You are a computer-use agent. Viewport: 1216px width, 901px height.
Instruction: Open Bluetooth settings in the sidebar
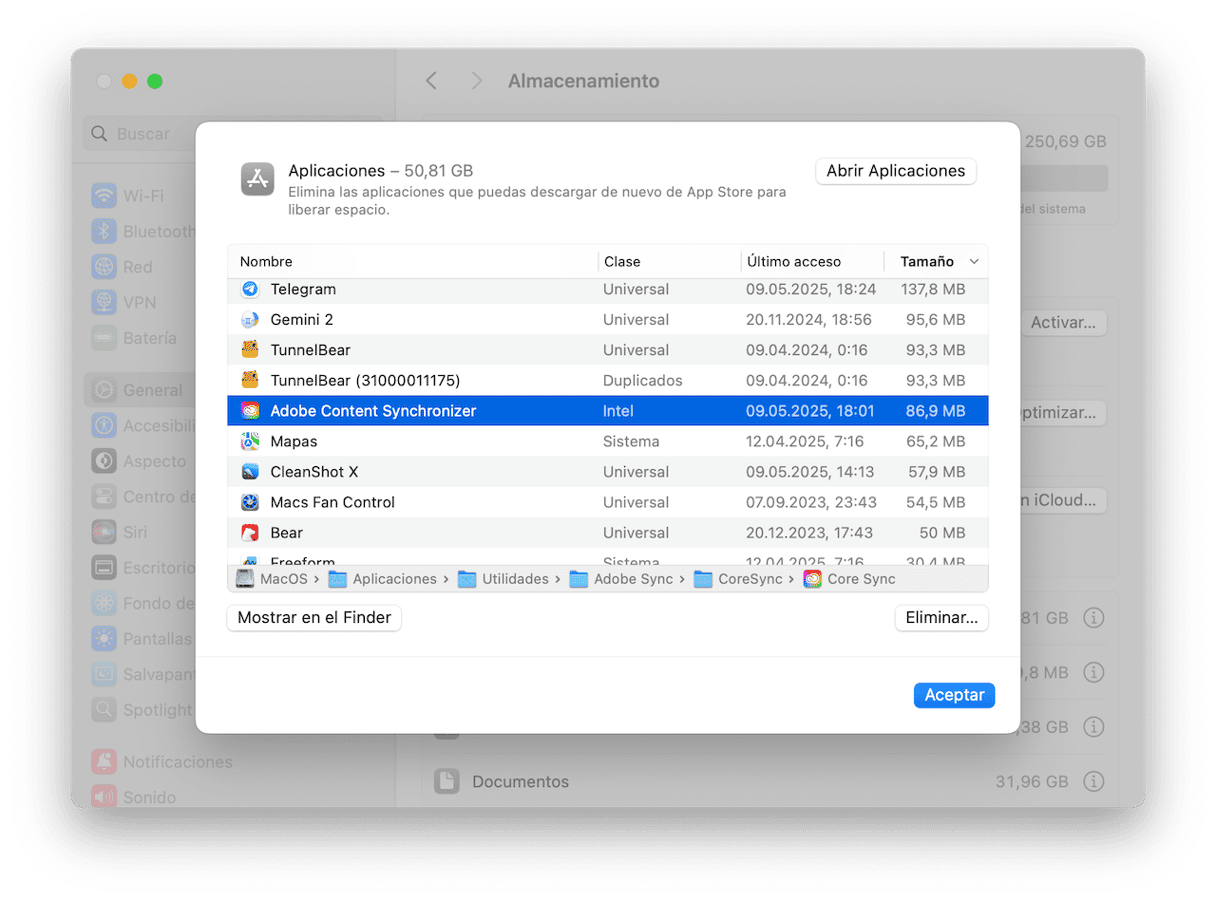point(143,232)
